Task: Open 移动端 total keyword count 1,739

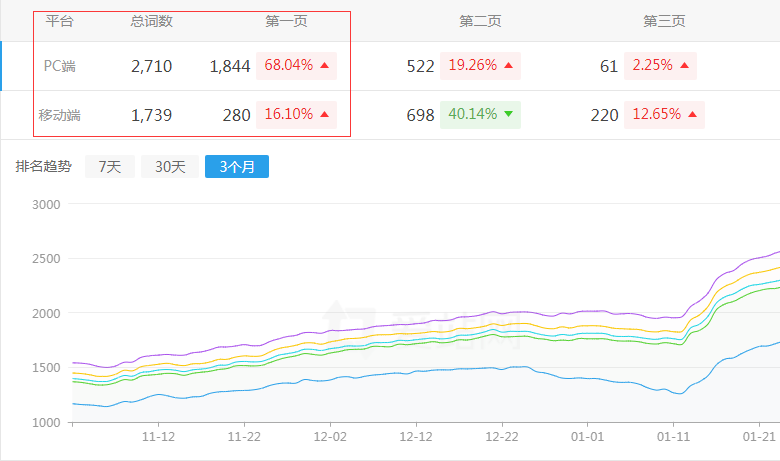Action: pos(151,115)
